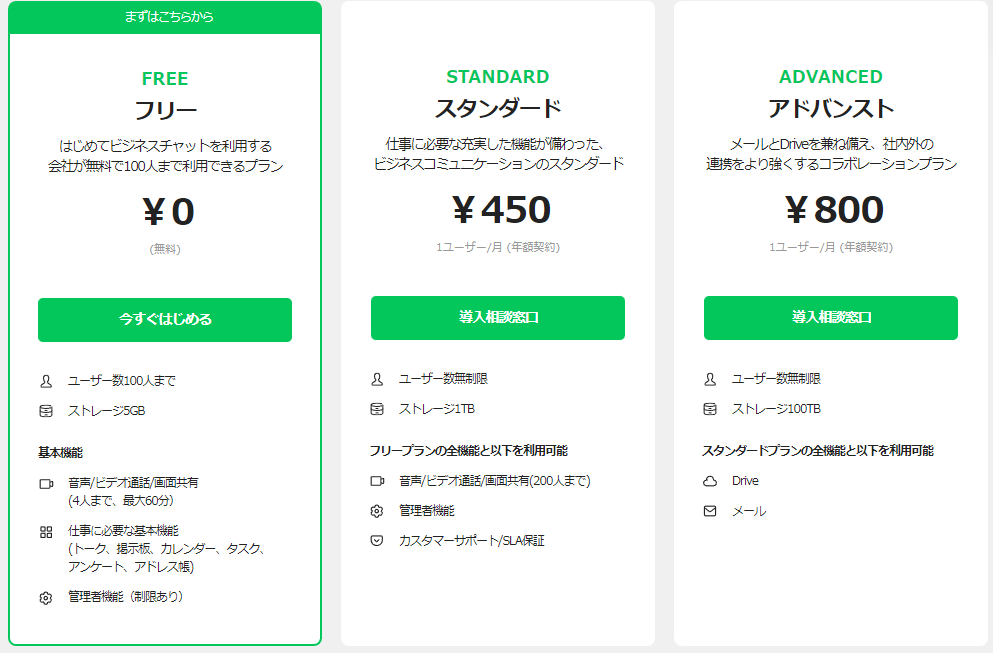
Task: Click the video camera icon in Free plan
Action: [45, 483]
